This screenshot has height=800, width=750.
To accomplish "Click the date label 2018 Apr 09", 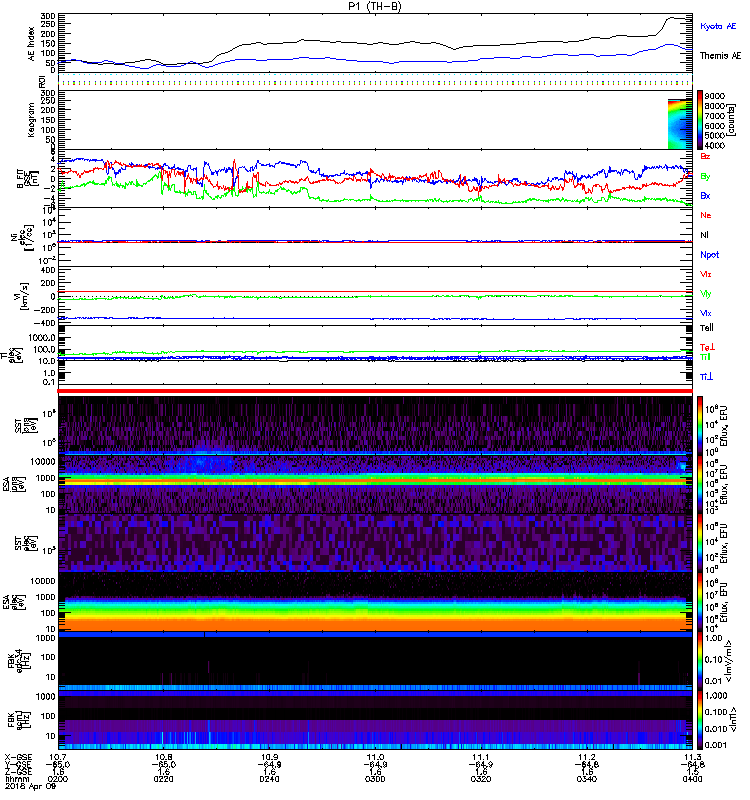I will click(30, 786).
